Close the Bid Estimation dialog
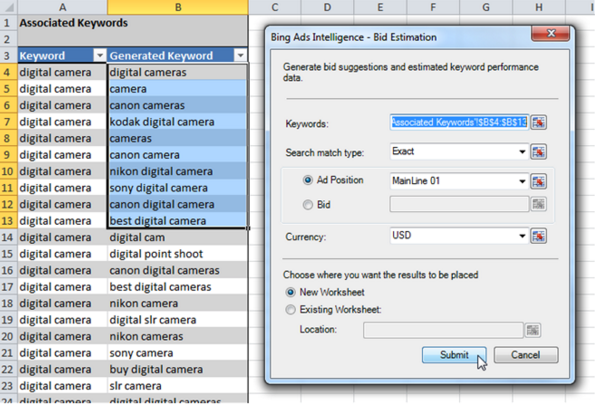The width and height of the screenshot is (595, 406). coord(551,33)
